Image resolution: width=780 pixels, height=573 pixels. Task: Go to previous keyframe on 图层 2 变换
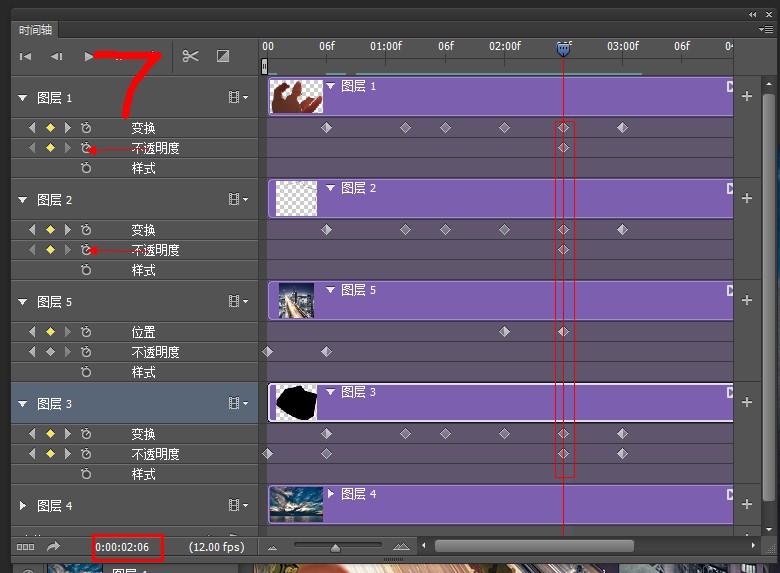tap(32, 230)
